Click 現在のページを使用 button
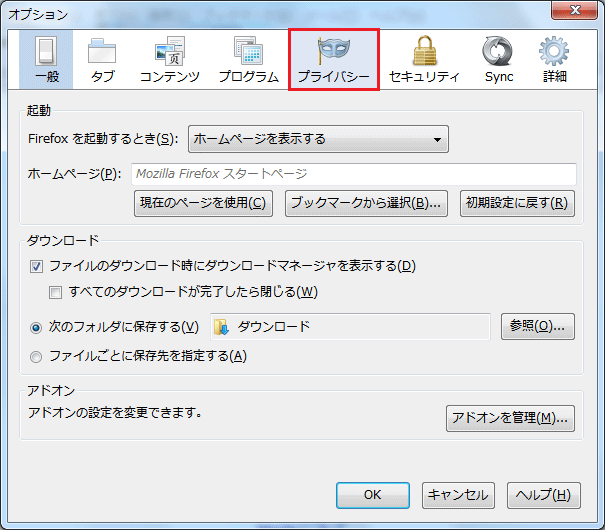This screenshot has height=530, width=605. pos(203,203)
